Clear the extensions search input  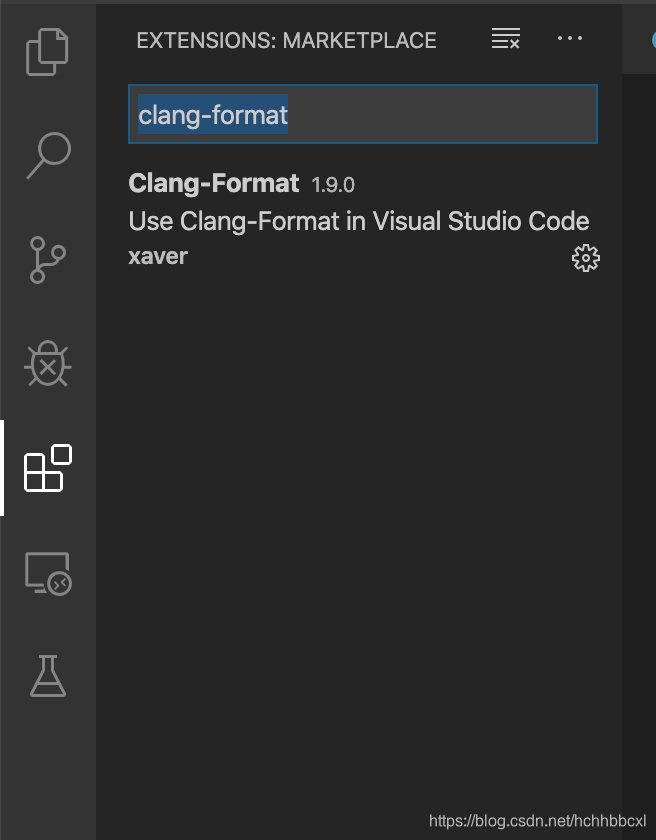506,40
